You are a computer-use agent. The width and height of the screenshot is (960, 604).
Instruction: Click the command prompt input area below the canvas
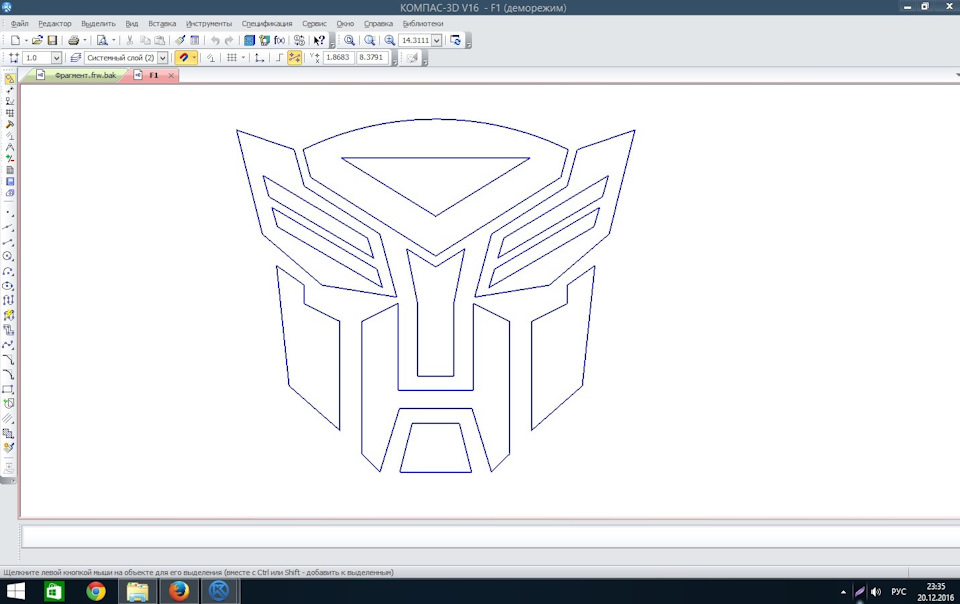490,537
